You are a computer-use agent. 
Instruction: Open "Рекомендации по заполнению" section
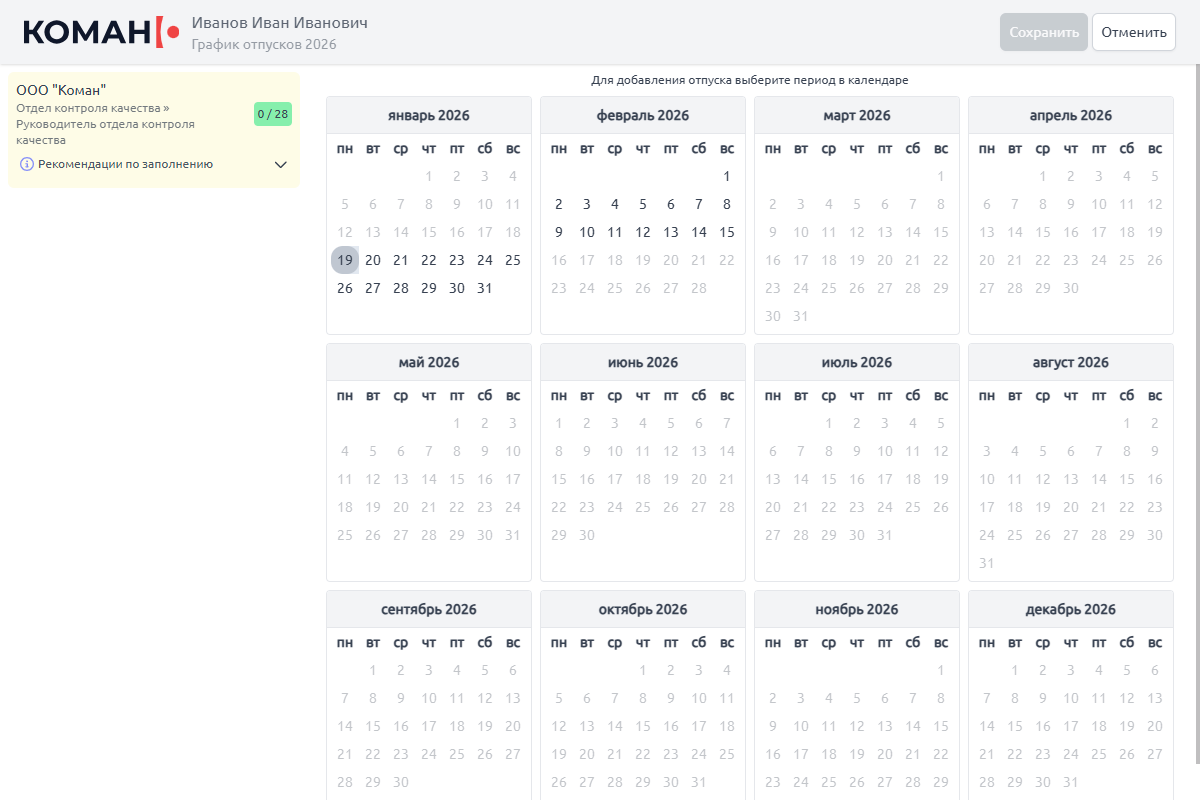(x=125, y=164)
